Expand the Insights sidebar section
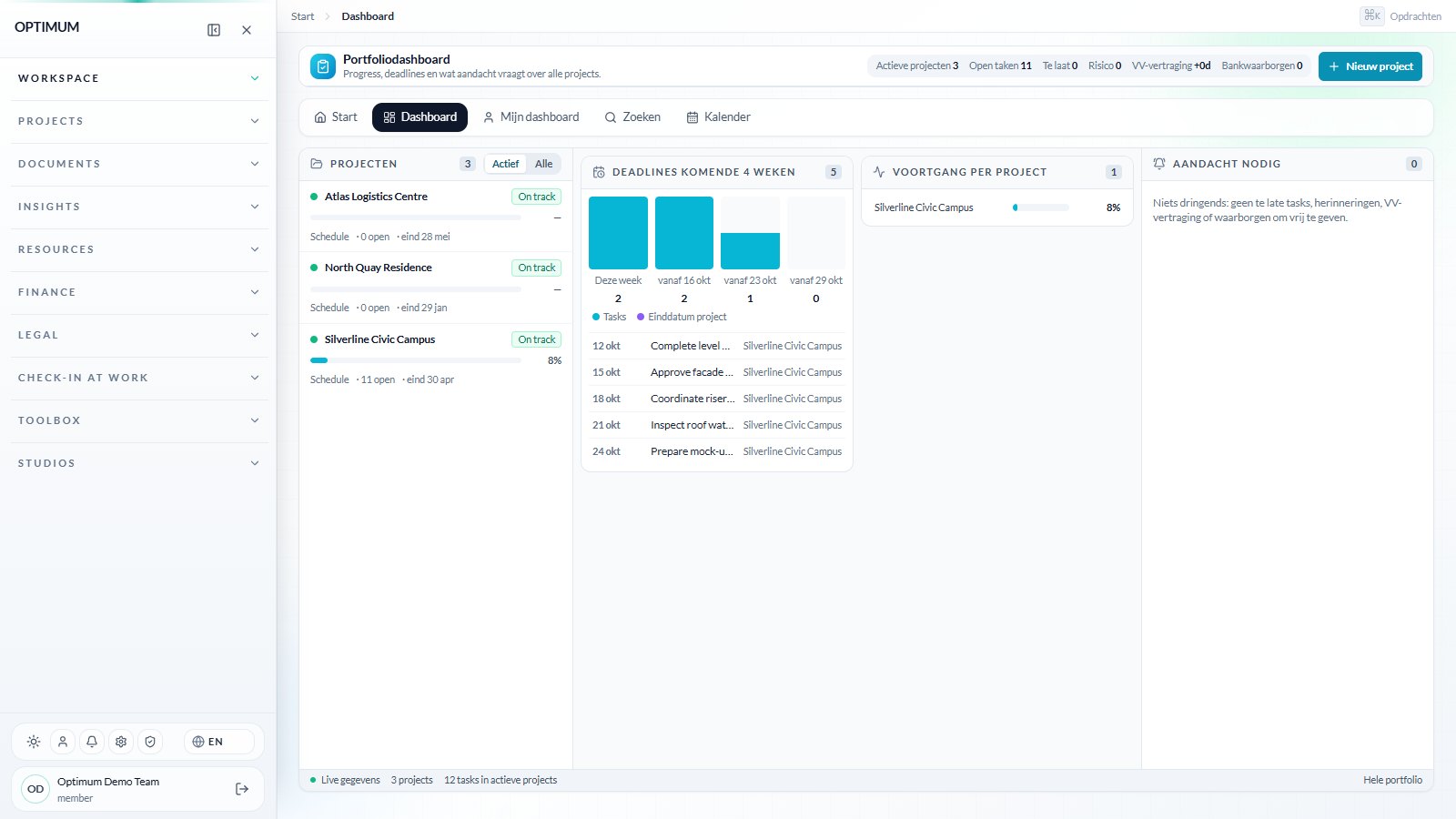This screenshot has width=1456, height=819. [x=138, y=207]
